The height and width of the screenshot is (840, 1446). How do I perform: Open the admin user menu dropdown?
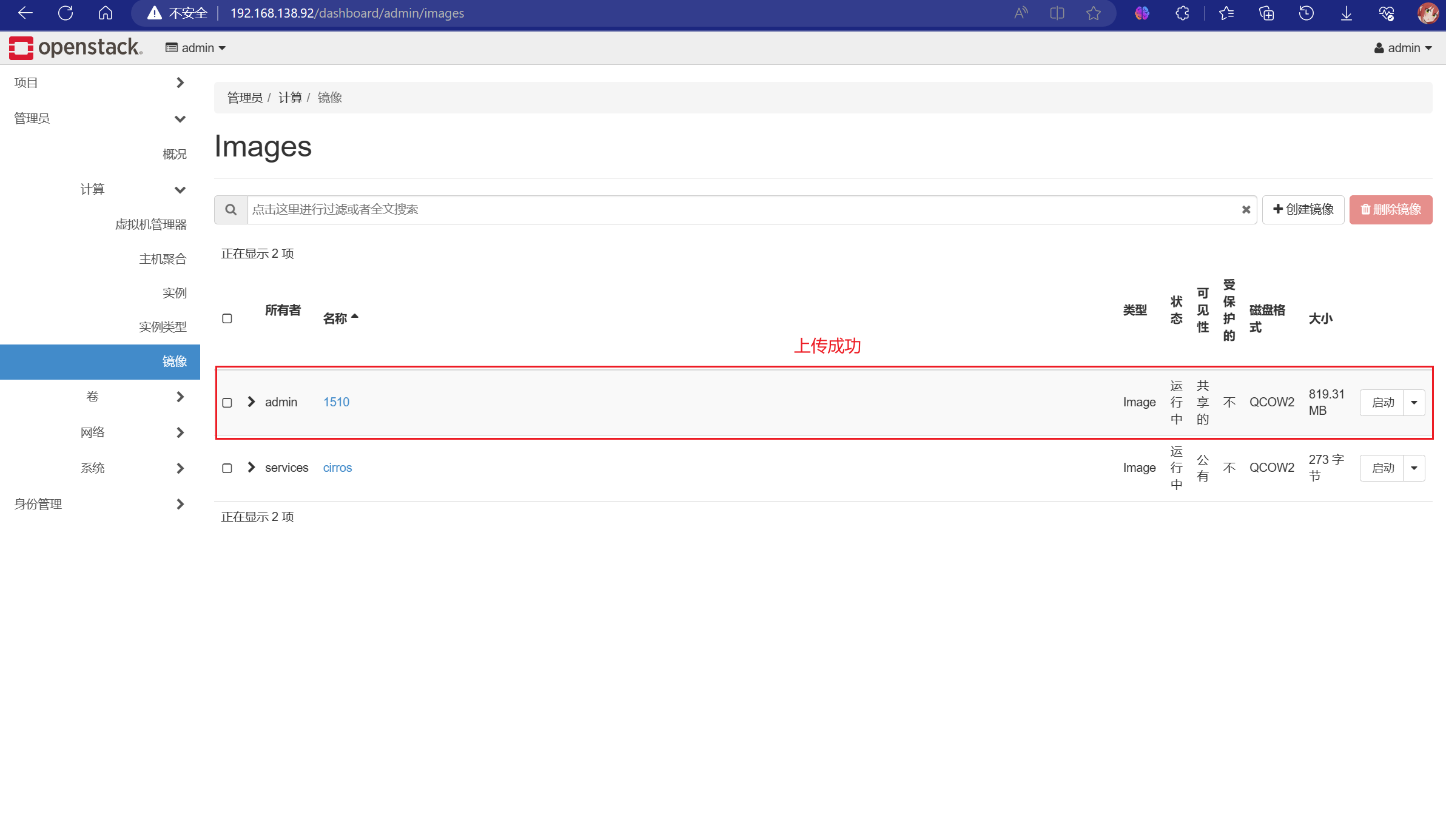pos(1403,48)
